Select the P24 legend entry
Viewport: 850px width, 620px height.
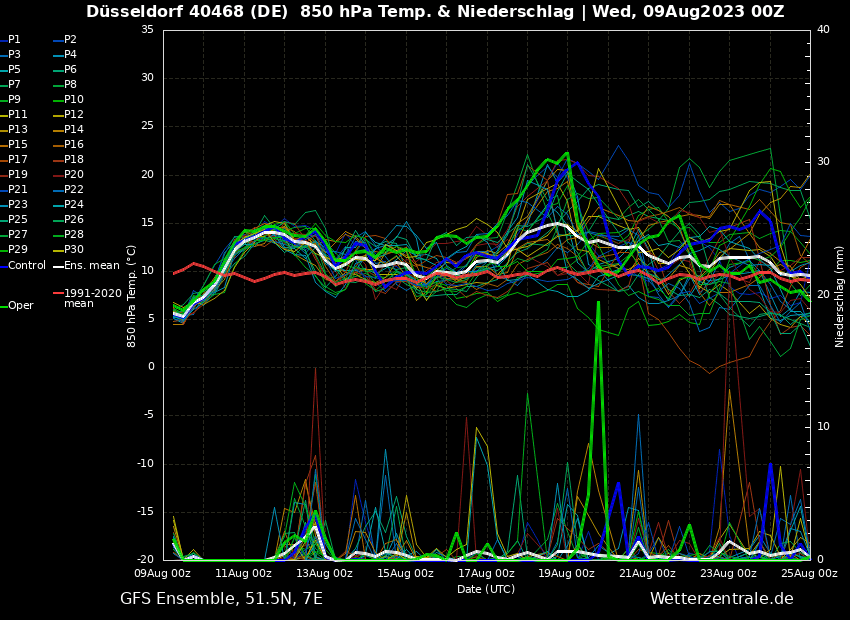tap(74, 205)
